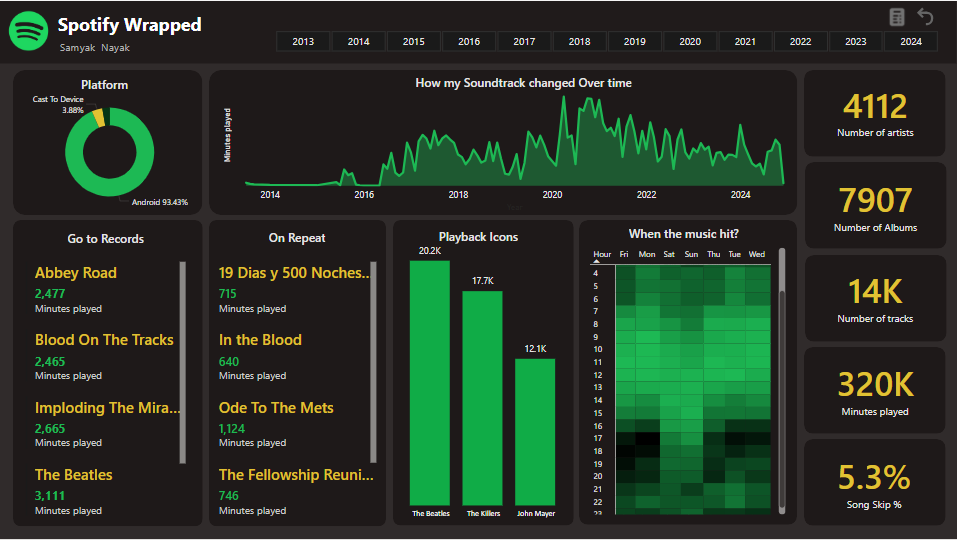Click the 17.7K data label
Screen dimensions: 957x540
[482, 281]
